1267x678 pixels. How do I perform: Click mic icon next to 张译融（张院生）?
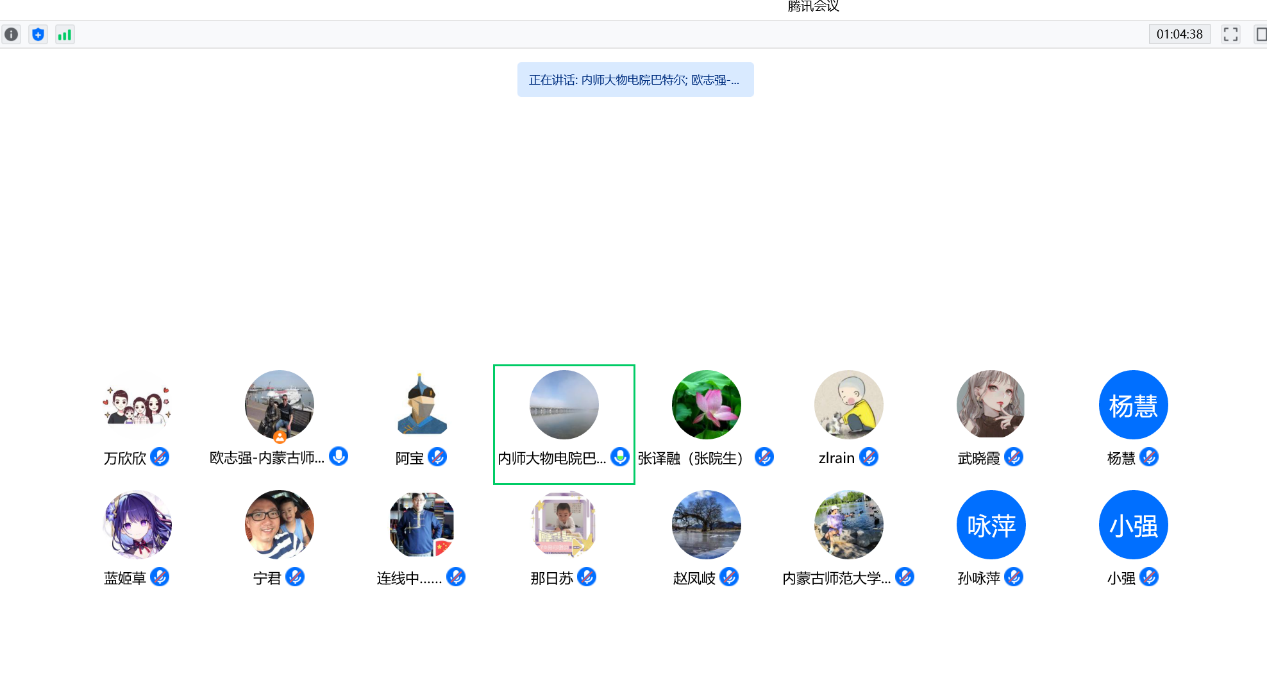pos(764,457)
